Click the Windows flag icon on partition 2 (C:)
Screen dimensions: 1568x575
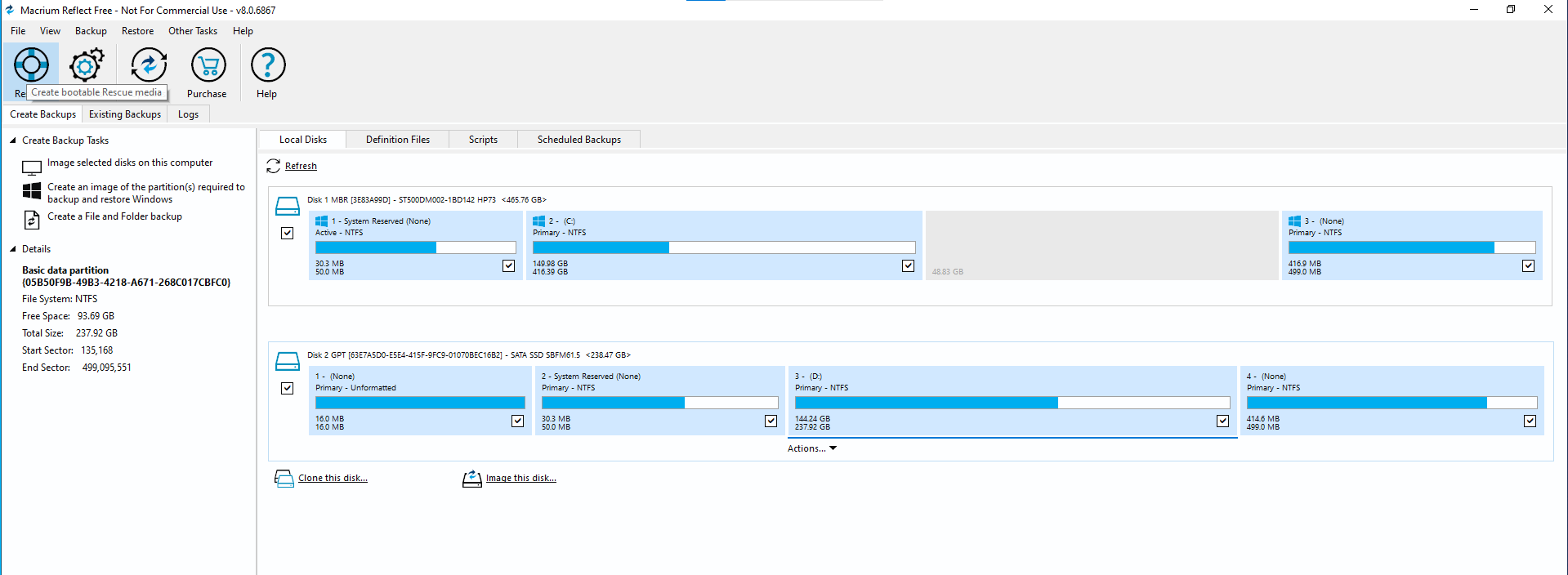tap(539, 221)
